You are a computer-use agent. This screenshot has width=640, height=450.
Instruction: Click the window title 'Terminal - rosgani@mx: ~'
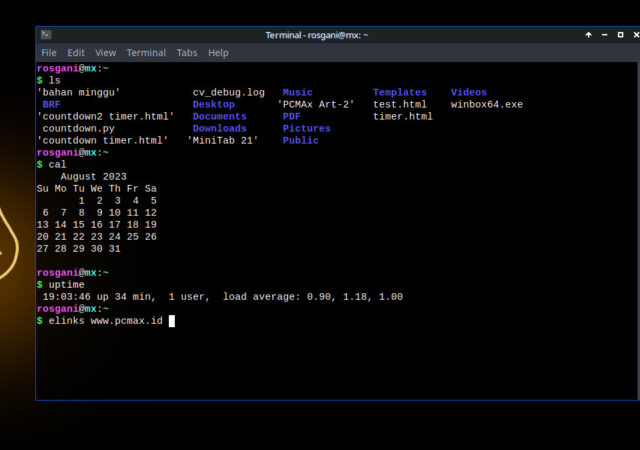(x=316, y=35)
